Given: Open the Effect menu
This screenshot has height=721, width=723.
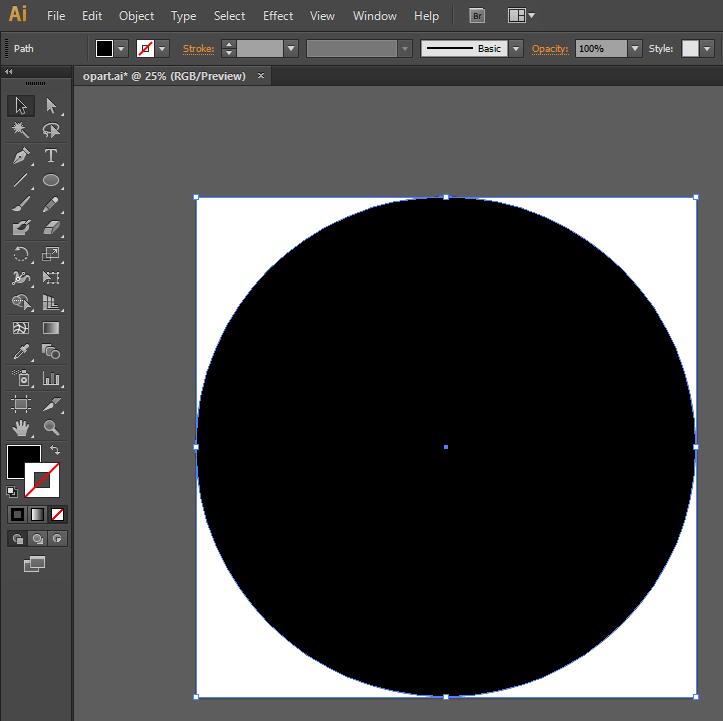Looking at the screenshot, I should pos(278,16).
